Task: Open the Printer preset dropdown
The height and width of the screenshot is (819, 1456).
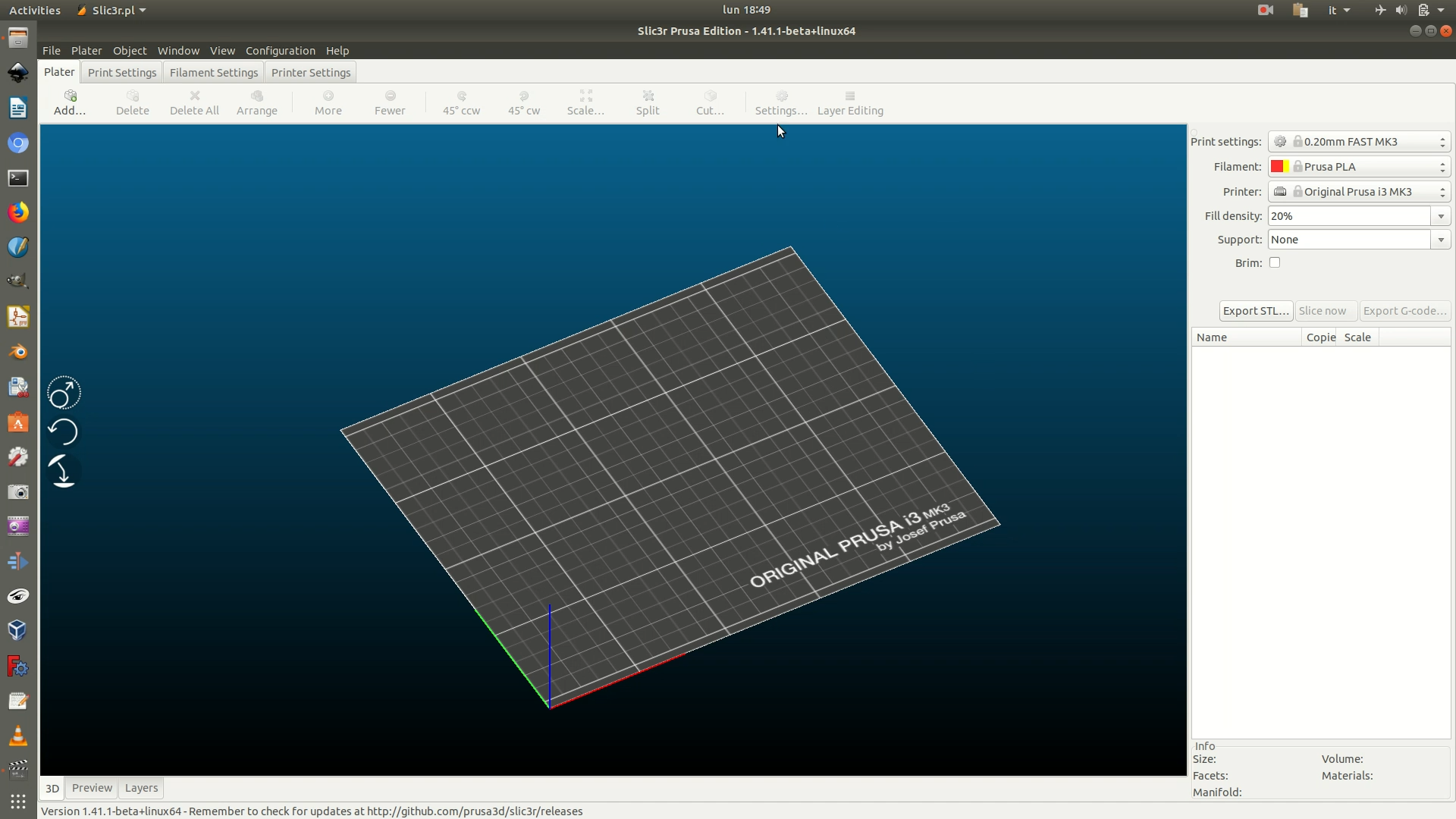Action: 1359,192
